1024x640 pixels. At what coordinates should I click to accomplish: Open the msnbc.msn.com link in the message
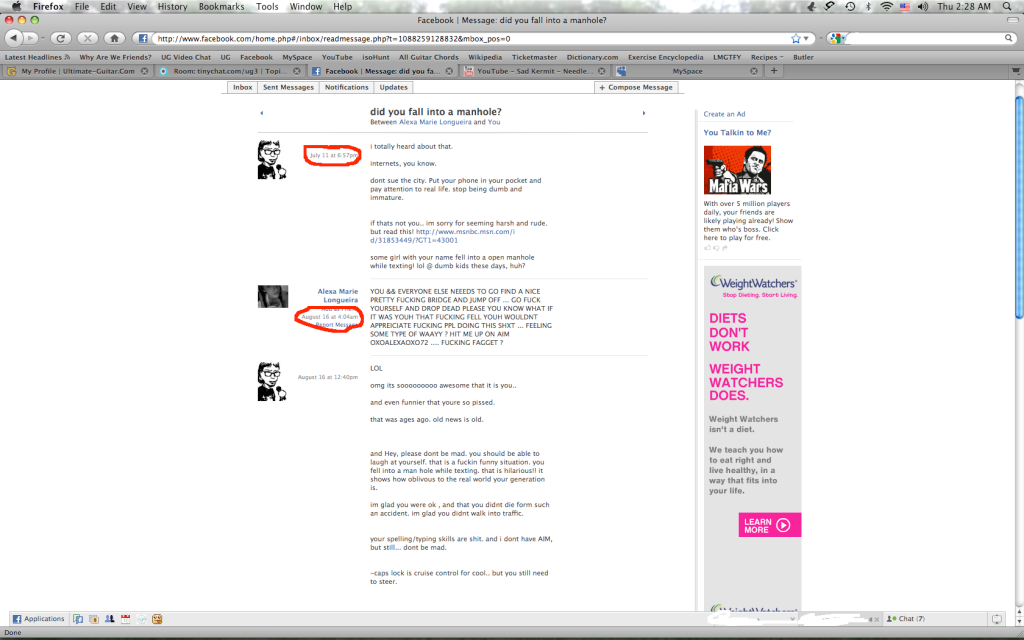pyautogui.click(x=442, y=236)
